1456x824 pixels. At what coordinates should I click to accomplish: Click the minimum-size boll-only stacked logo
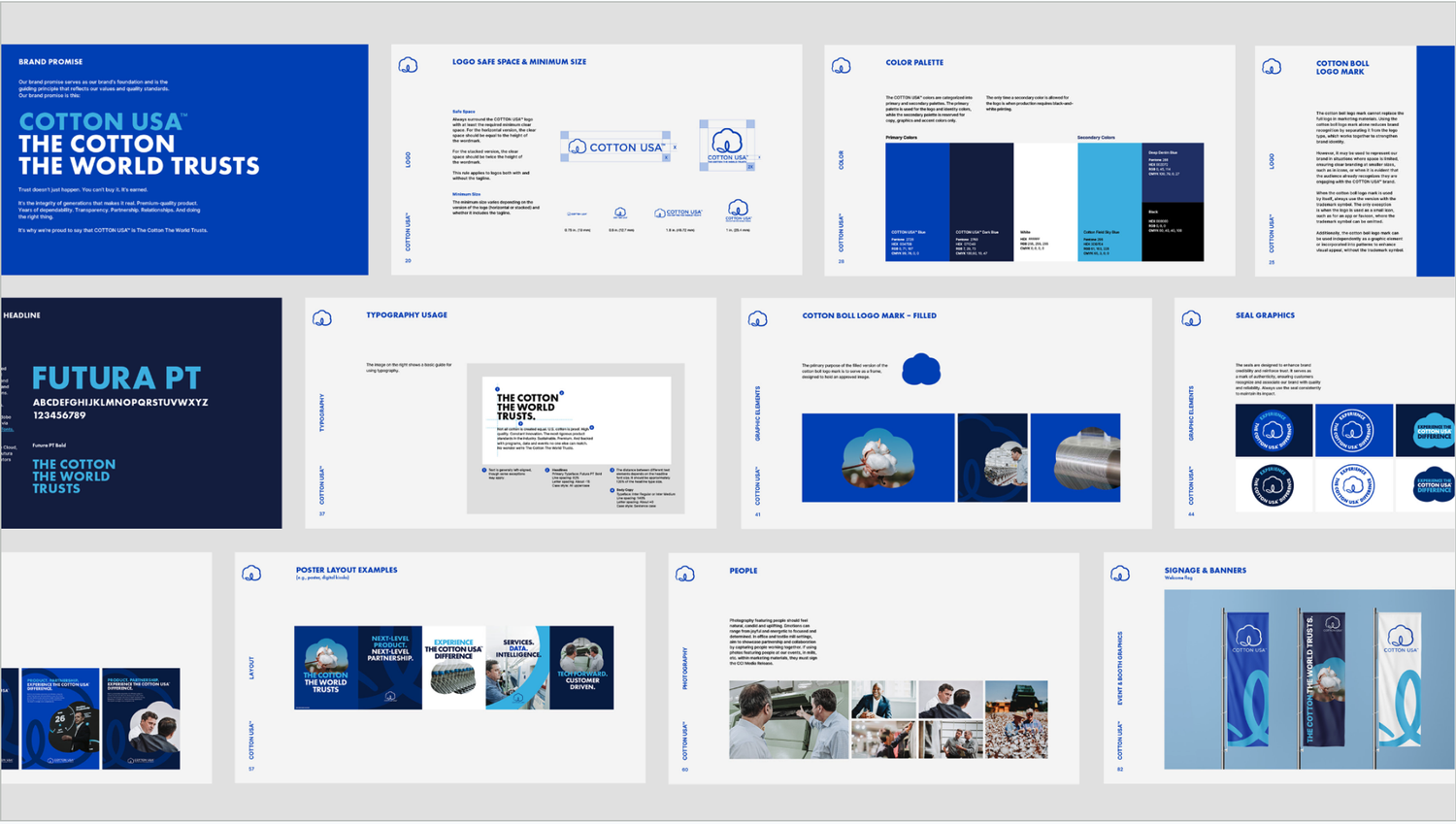[620, 214]
